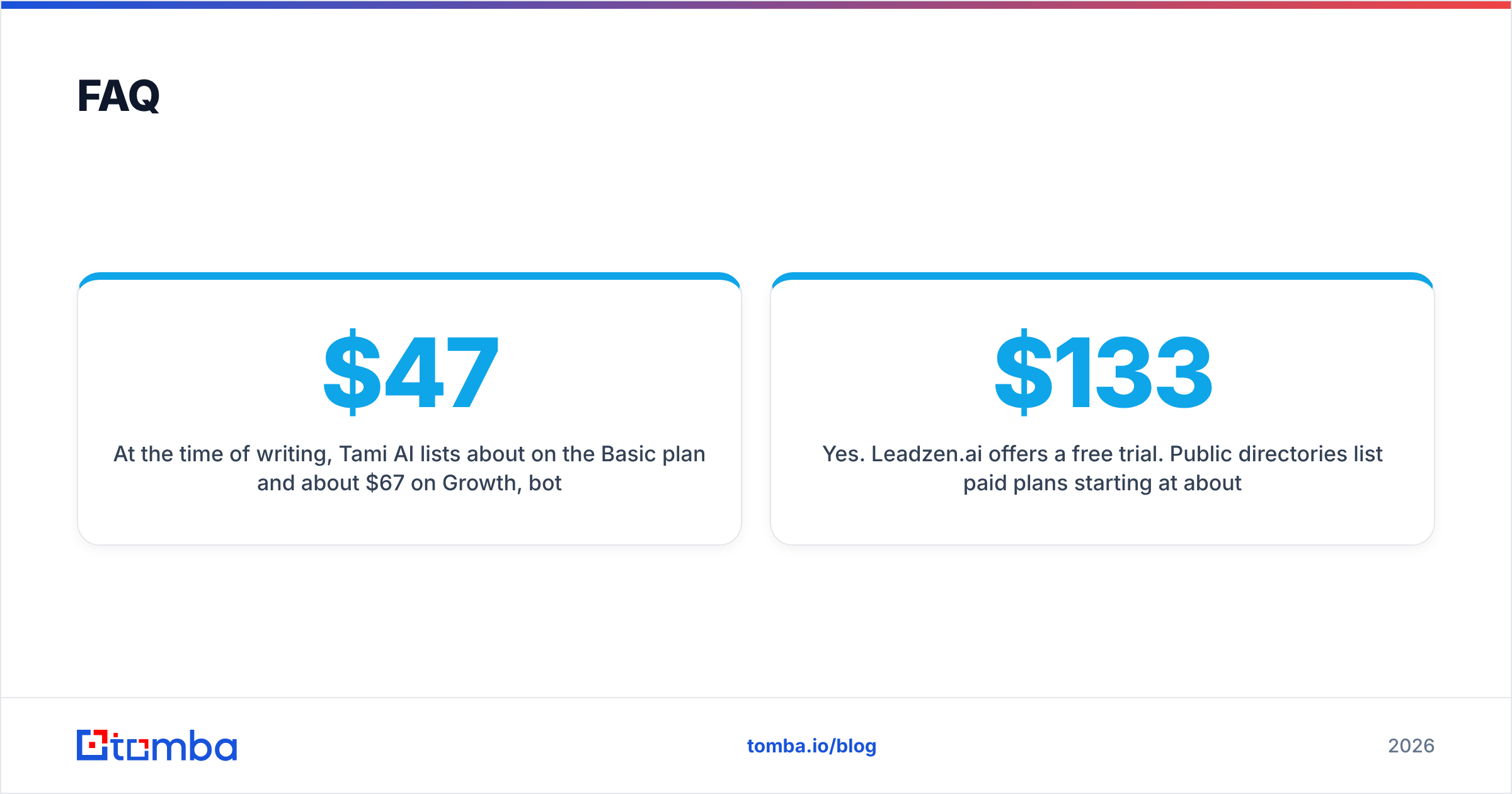This screenshot has height=794, width=1512.
Task: Click the Tami AI Basic plan text line
Action: [x=409, y=454]
